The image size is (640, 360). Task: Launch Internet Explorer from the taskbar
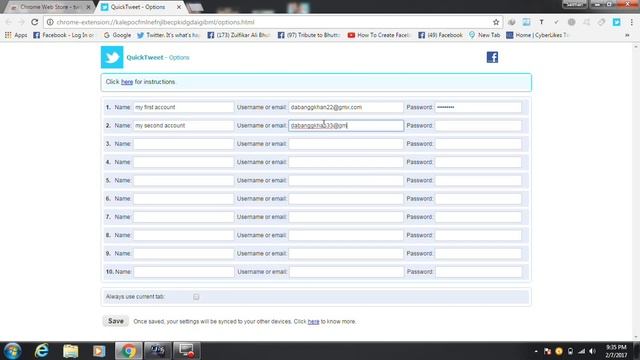(x=42, y=351)
